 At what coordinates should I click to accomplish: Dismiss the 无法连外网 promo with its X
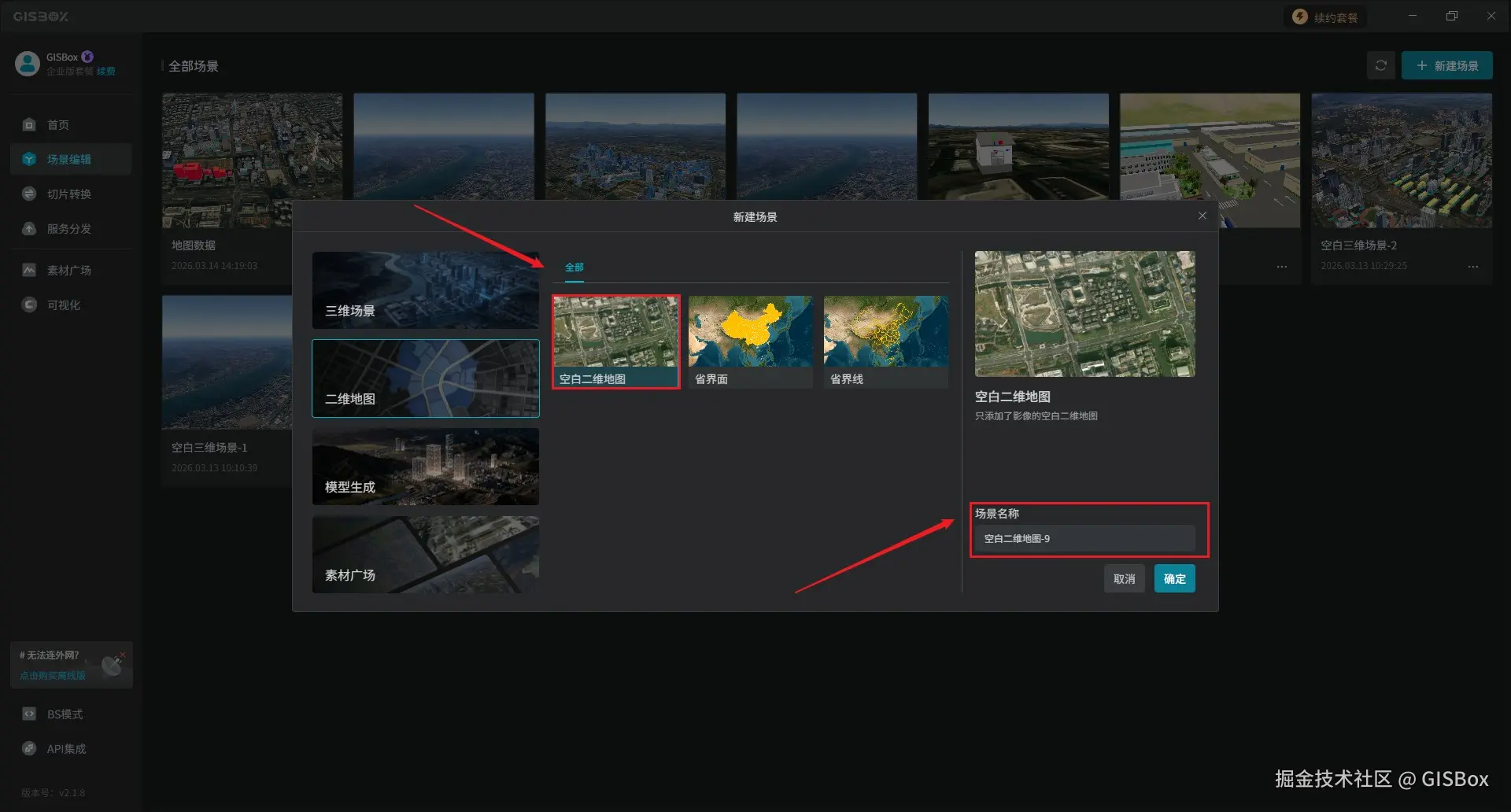(x=123, y=655)
